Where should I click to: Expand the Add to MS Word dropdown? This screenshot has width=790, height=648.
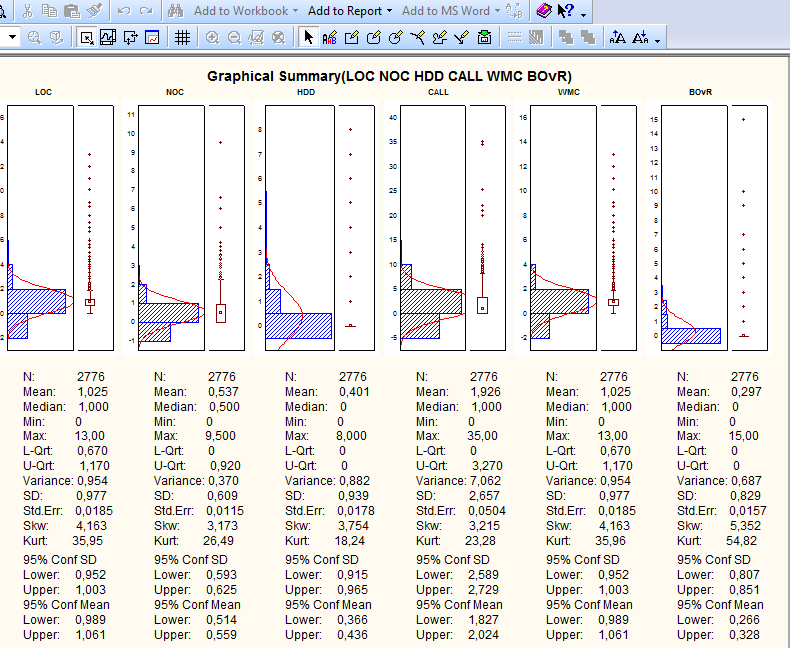[x=451, y=11]
